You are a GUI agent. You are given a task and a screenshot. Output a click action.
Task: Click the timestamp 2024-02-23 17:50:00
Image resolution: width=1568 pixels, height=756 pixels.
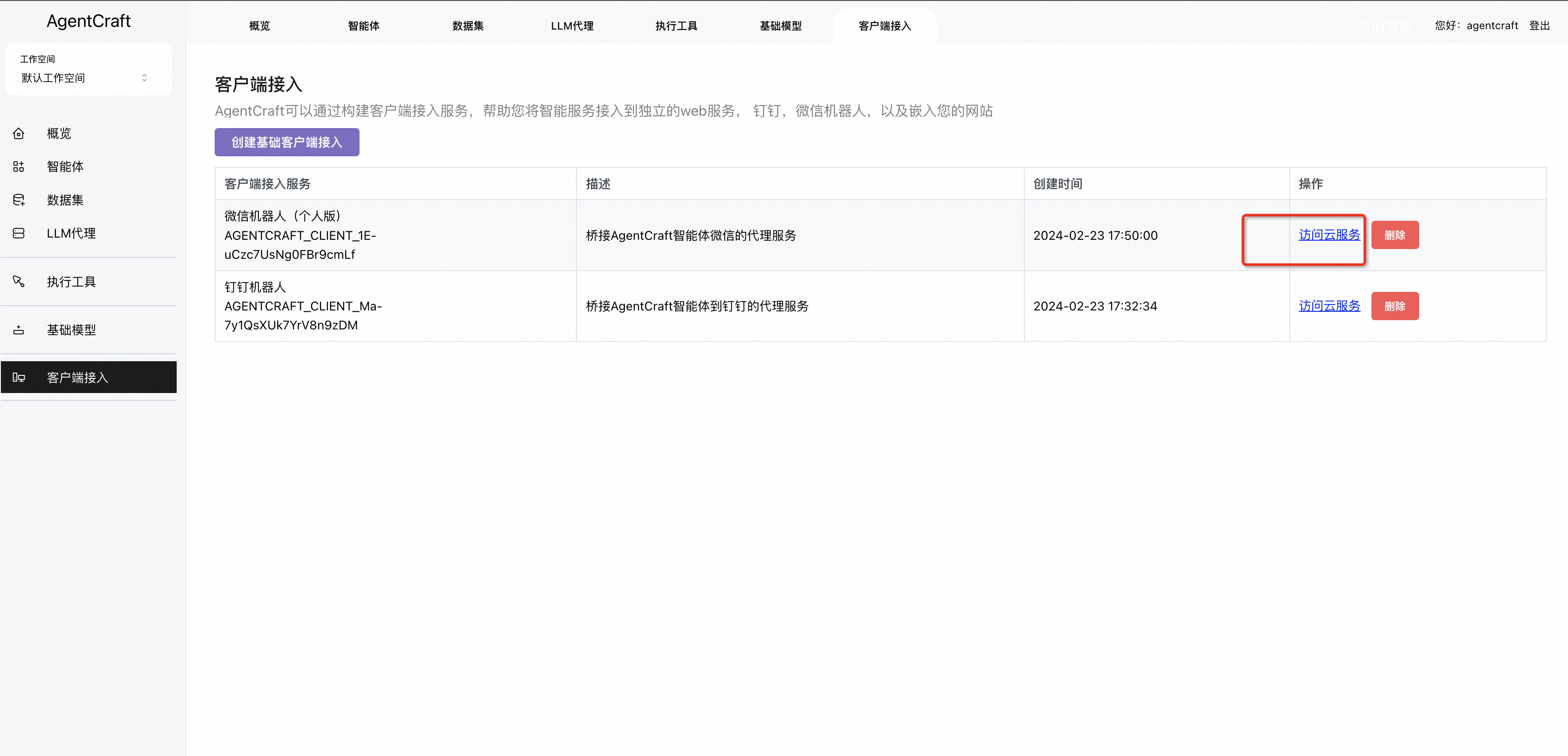[x=1095, y=235]
